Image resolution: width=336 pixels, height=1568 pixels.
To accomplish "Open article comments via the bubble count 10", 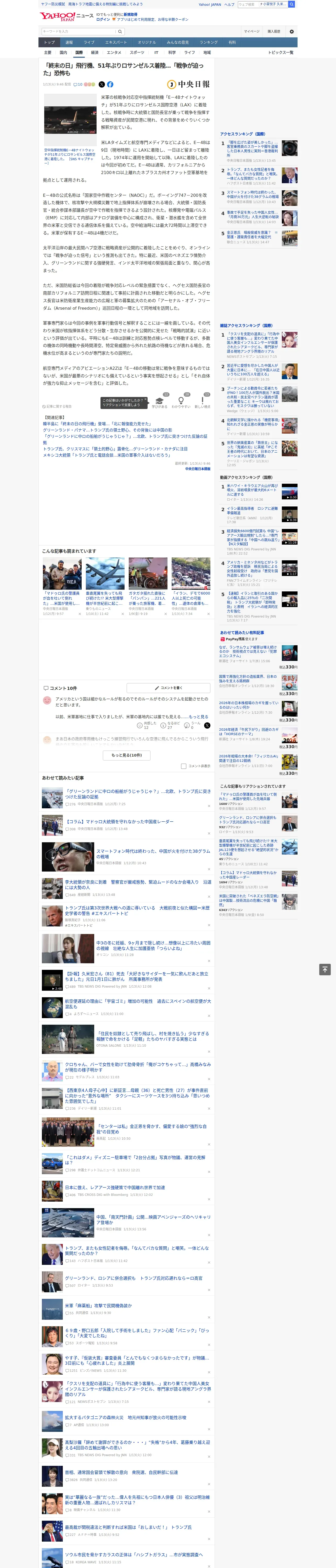I will point(78,85).
